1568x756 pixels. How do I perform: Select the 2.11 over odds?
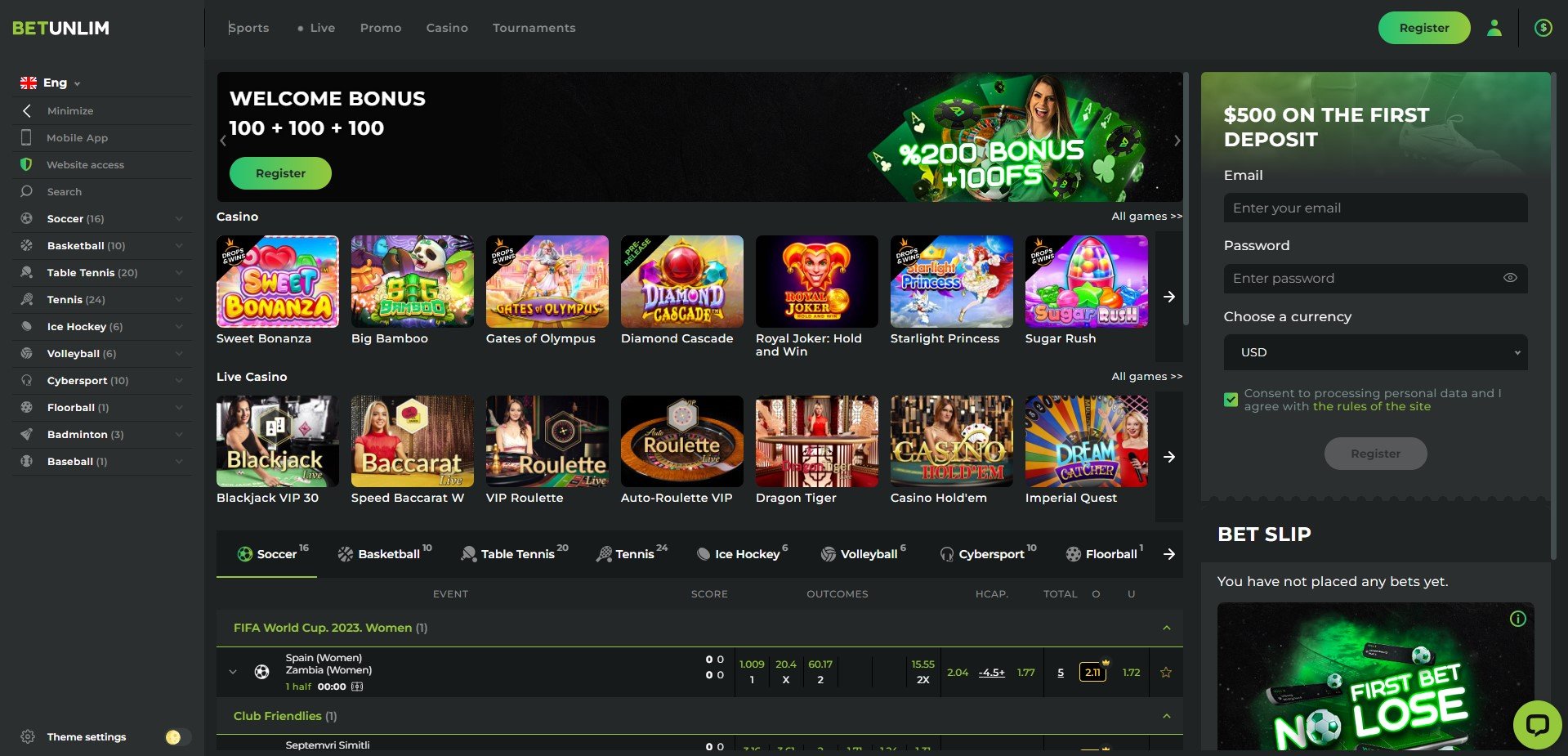coord(1092,672)
